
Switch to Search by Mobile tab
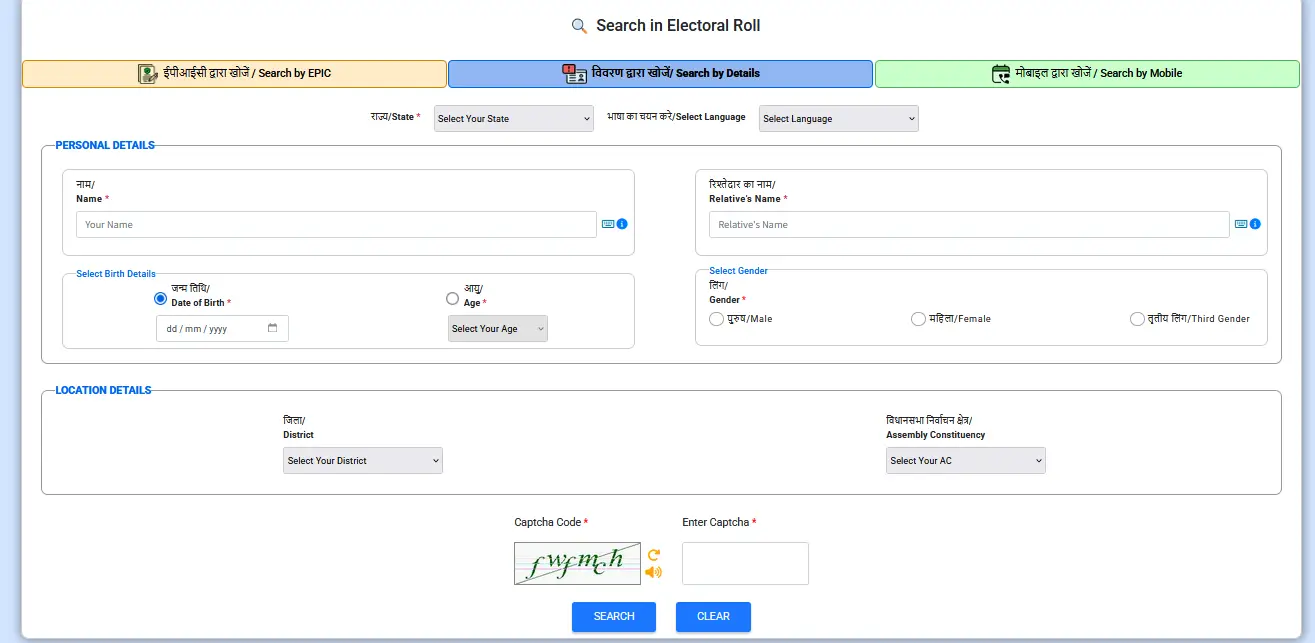click(x=1087, y=73)
